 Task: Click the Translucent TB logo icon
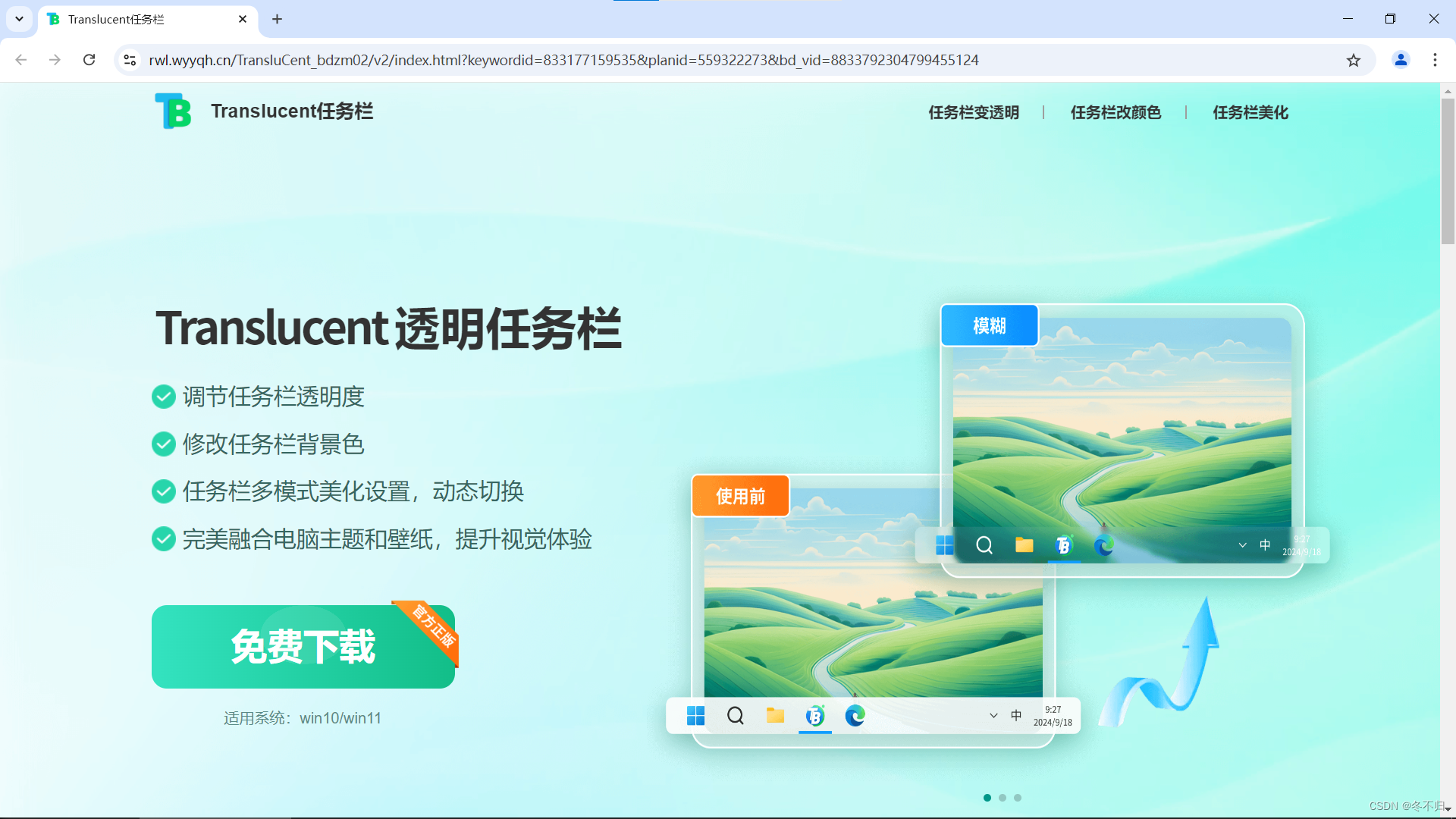click(x=173, y=111)
